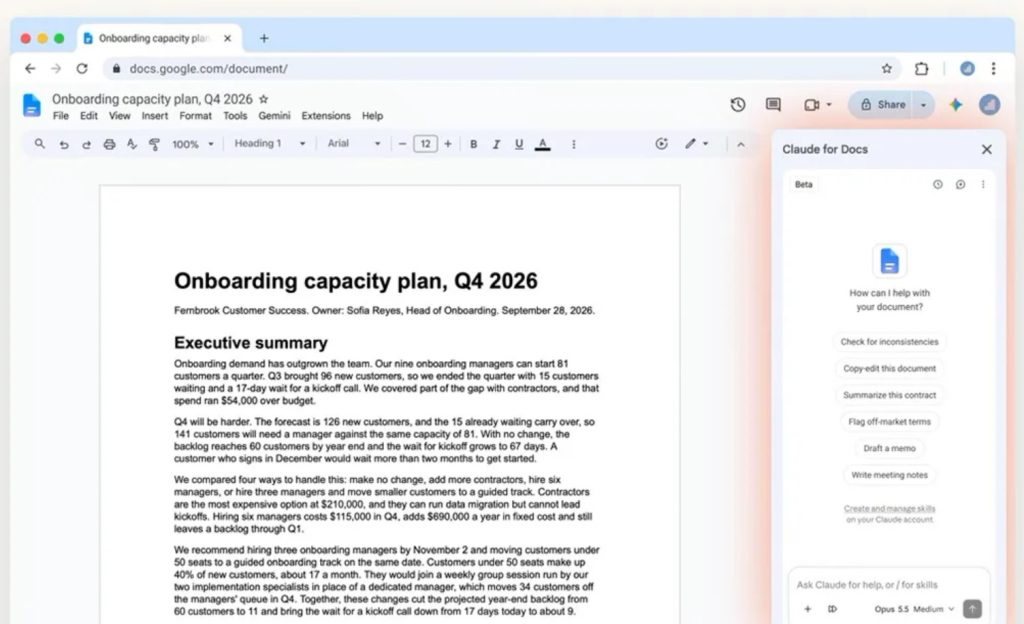
Task: Increase font size with plus
Action: click(448, 144)
